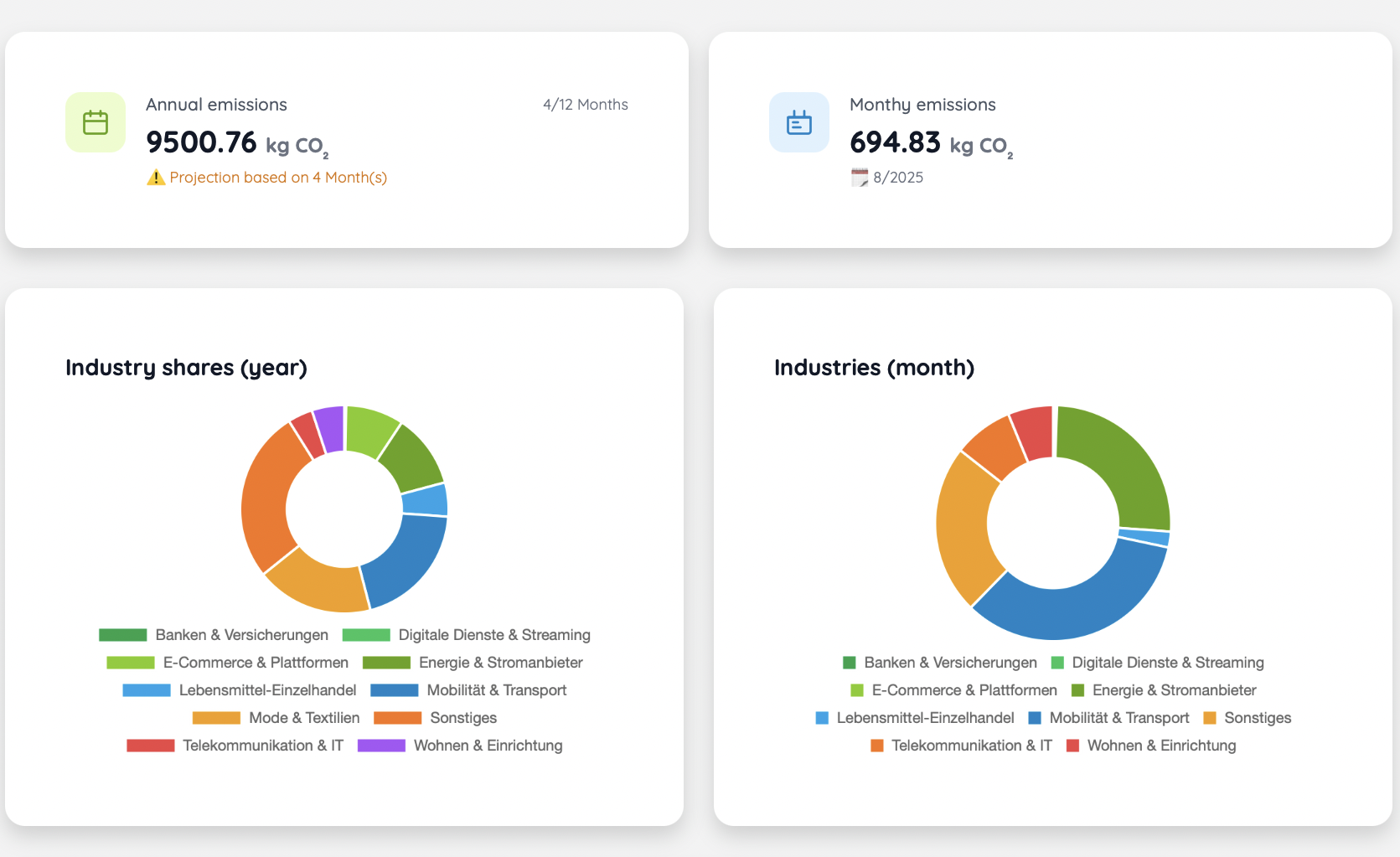This screenshot has width=1400, height=857.
Task: Click the green calendar icon for Annual emissions
Action: coord(96,122)
